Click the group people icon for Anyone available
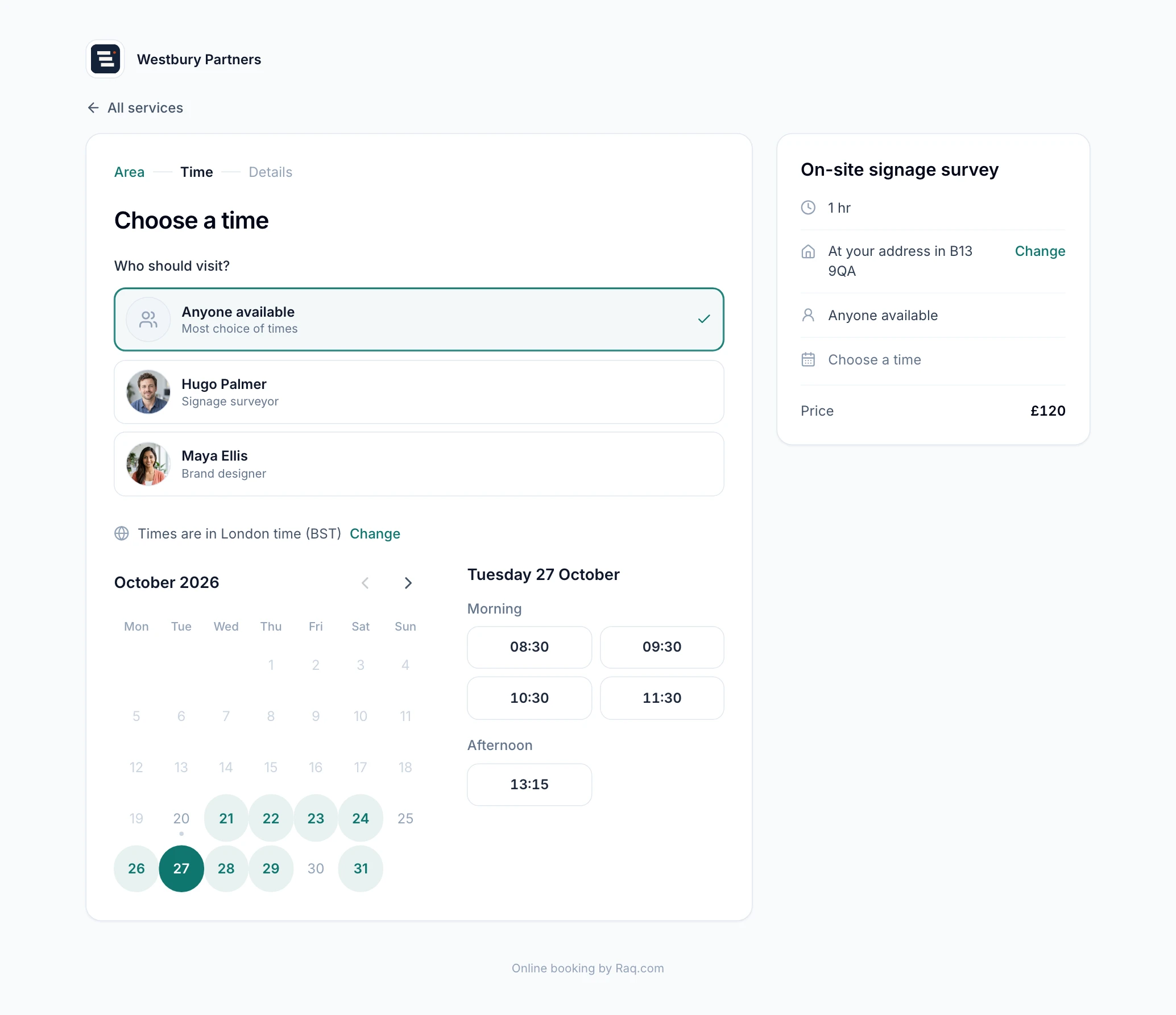The image size is (1176, 1015). [148, 320]
